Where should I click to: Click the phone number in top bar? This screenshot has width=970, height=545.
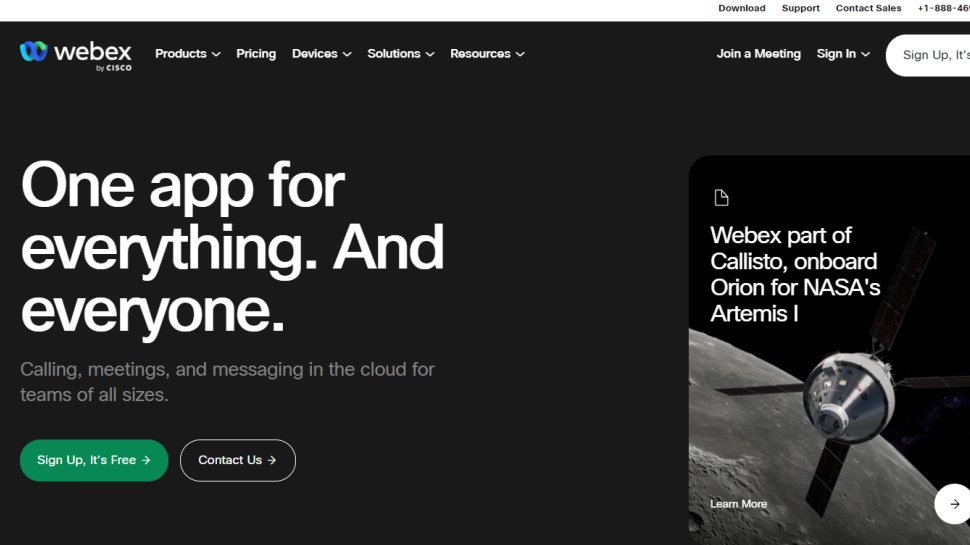pos(943,8)
